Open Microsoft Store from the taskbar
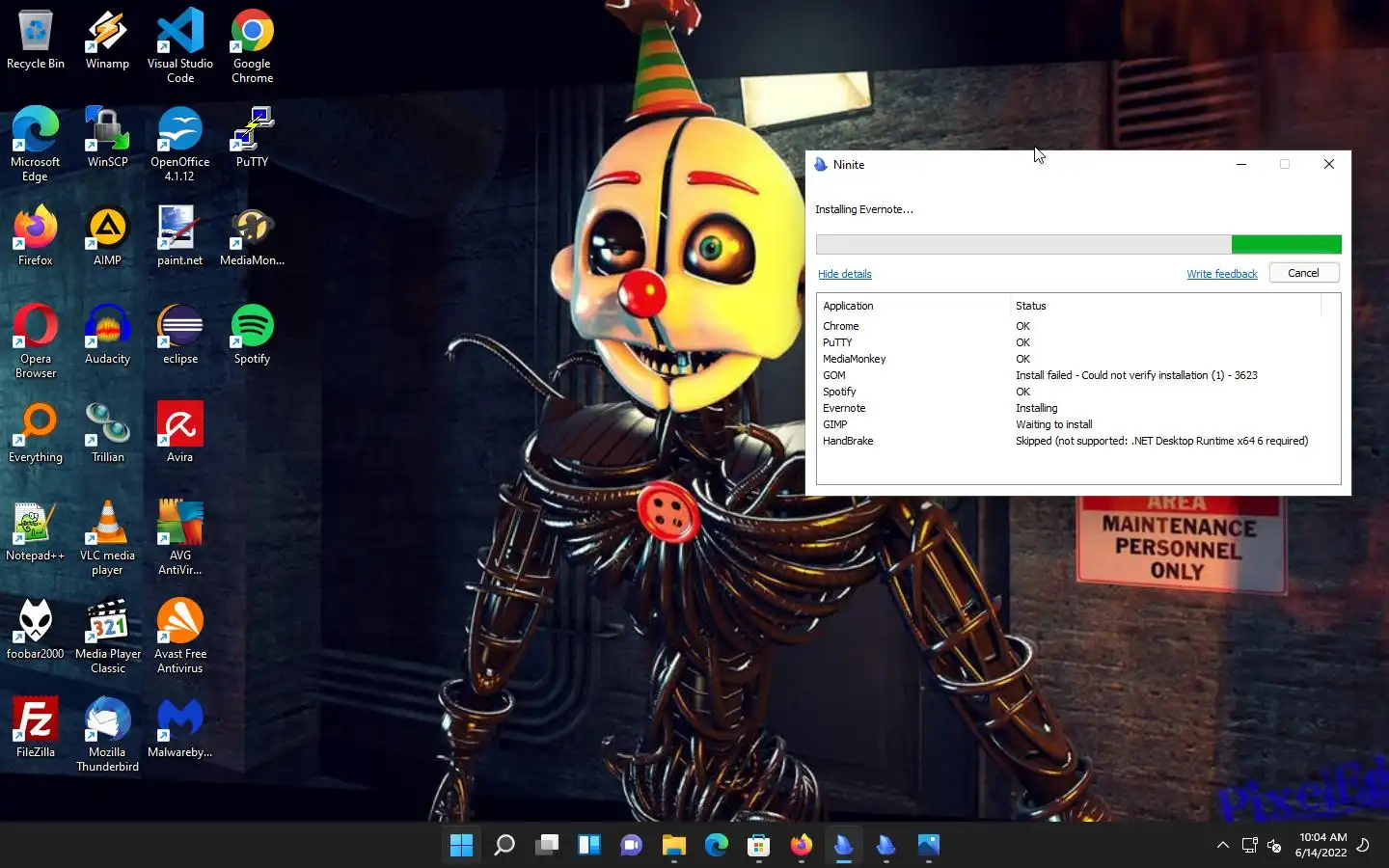Screen dimensions: 1389x868 [x=759, y=846]
